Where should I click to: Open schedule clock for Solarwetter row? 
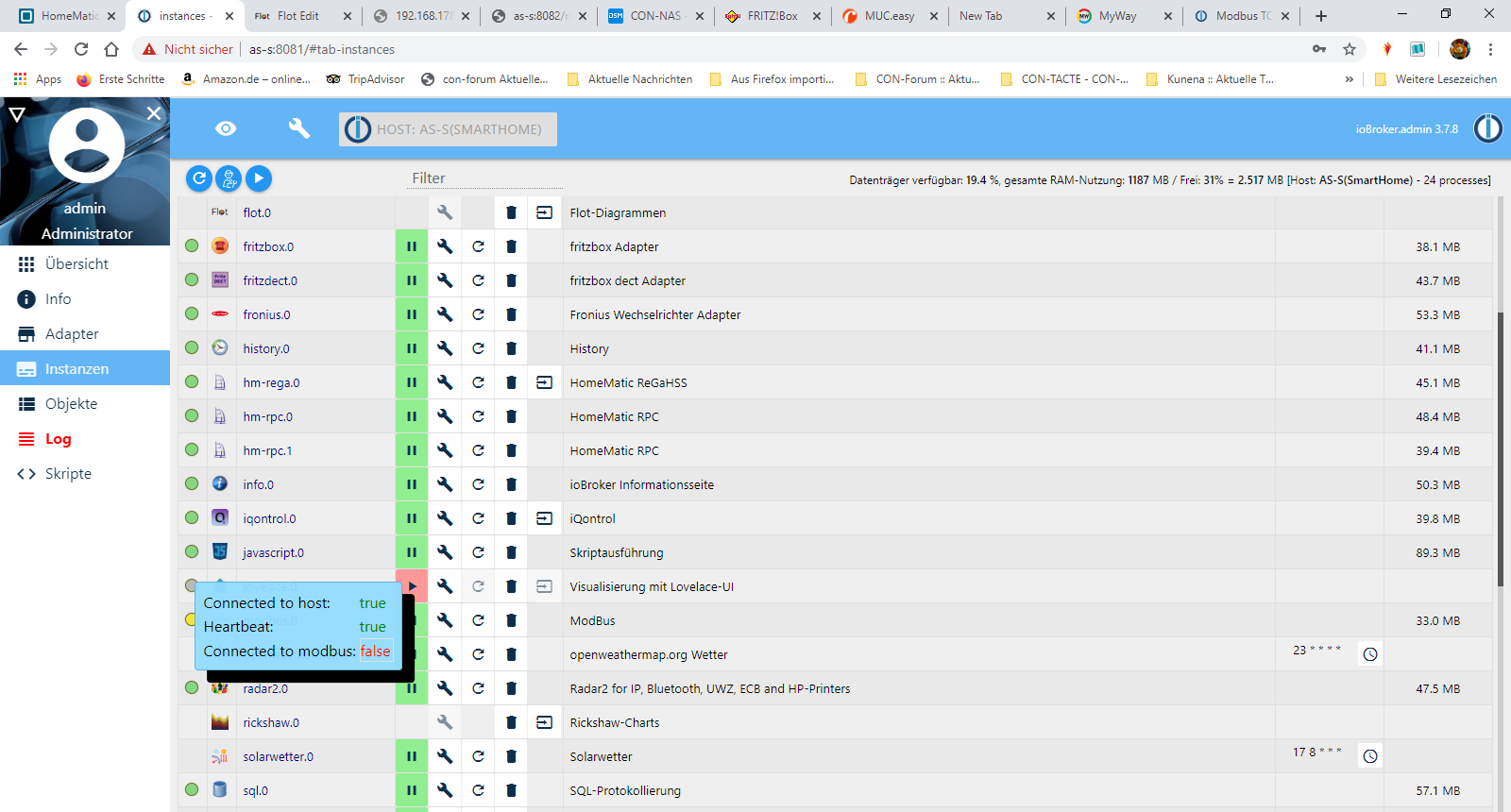pyautogui.click(x=1370, y=756)
